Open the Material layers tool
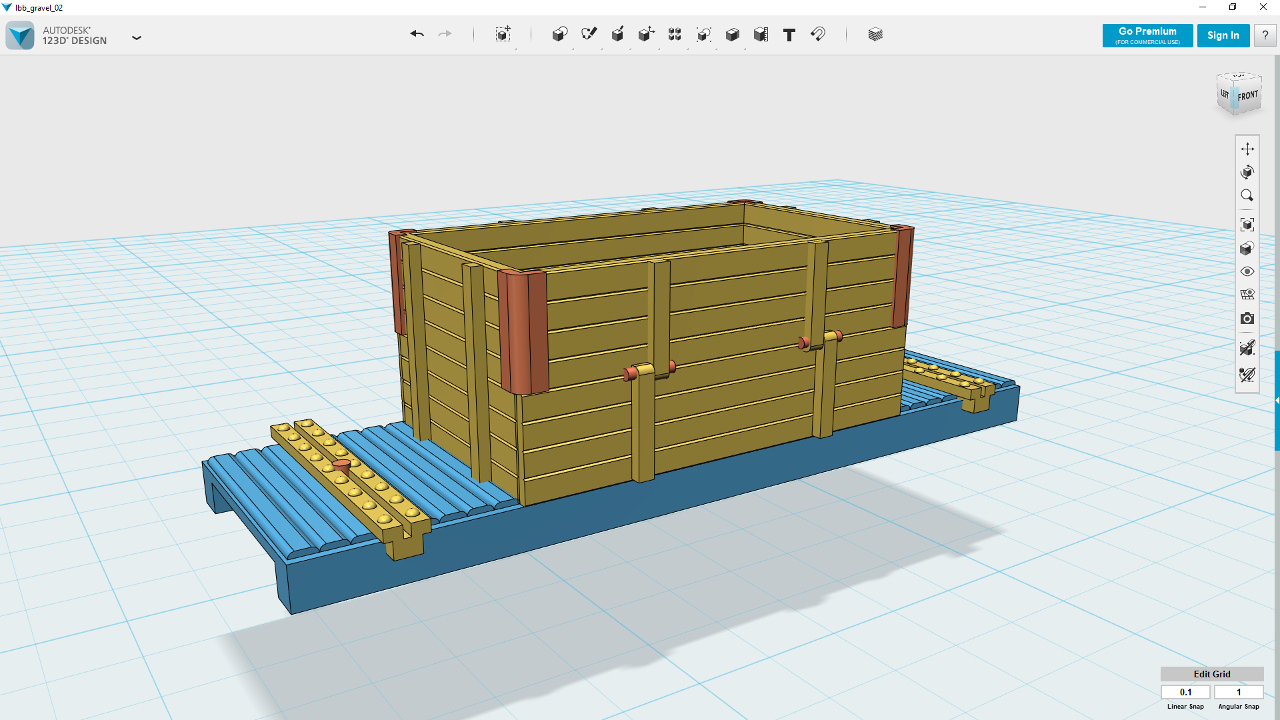Viewport: 1280px width, 720px height. click(876, 34)
